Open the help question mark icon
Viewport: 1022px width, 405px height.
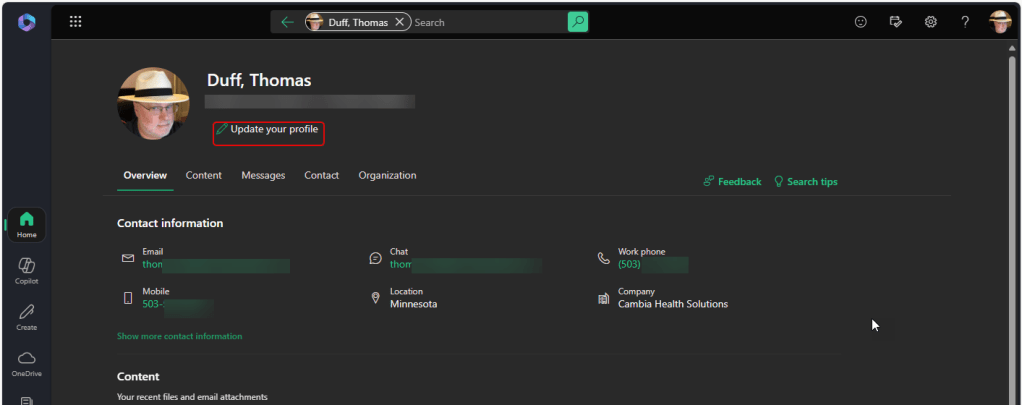[x=965, y=22]
